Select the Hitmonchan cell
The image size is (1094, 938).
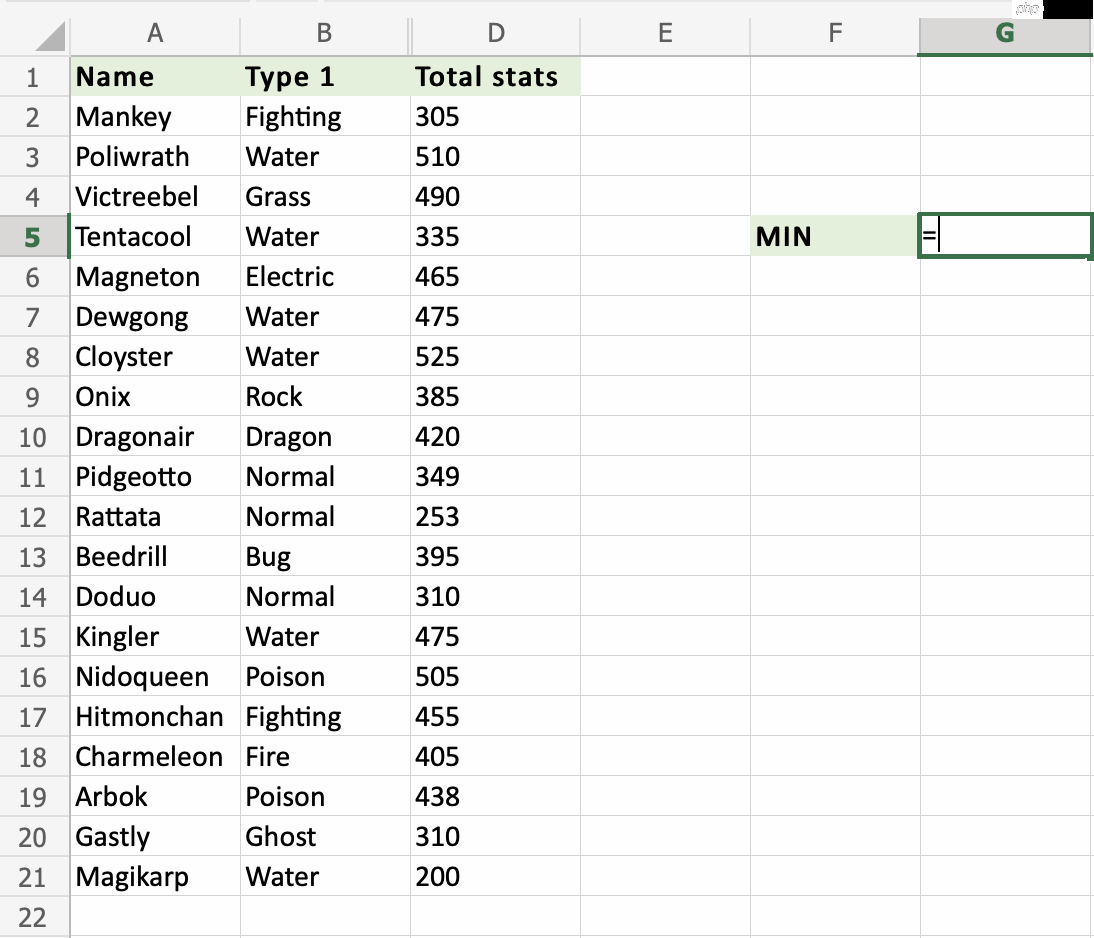tap(155, 717)
